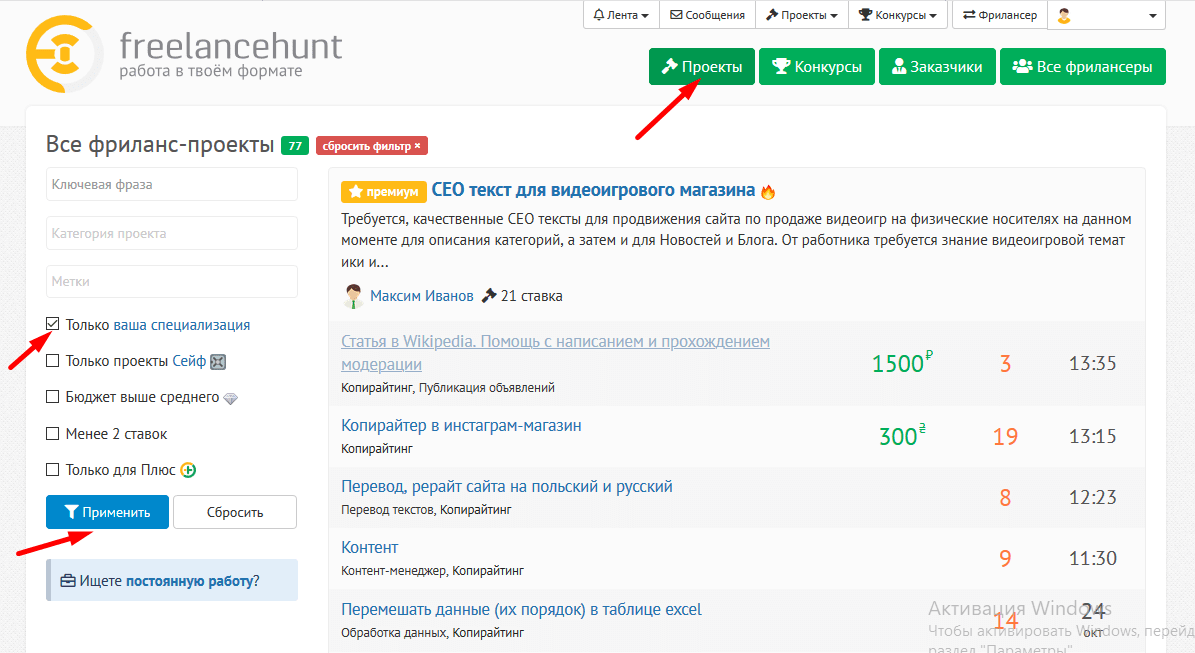Image resolution: width=1195 pixels, height=653 pixels.
Task: Open the Конкурсы top dropdown
Action: (x=897, y=15)
